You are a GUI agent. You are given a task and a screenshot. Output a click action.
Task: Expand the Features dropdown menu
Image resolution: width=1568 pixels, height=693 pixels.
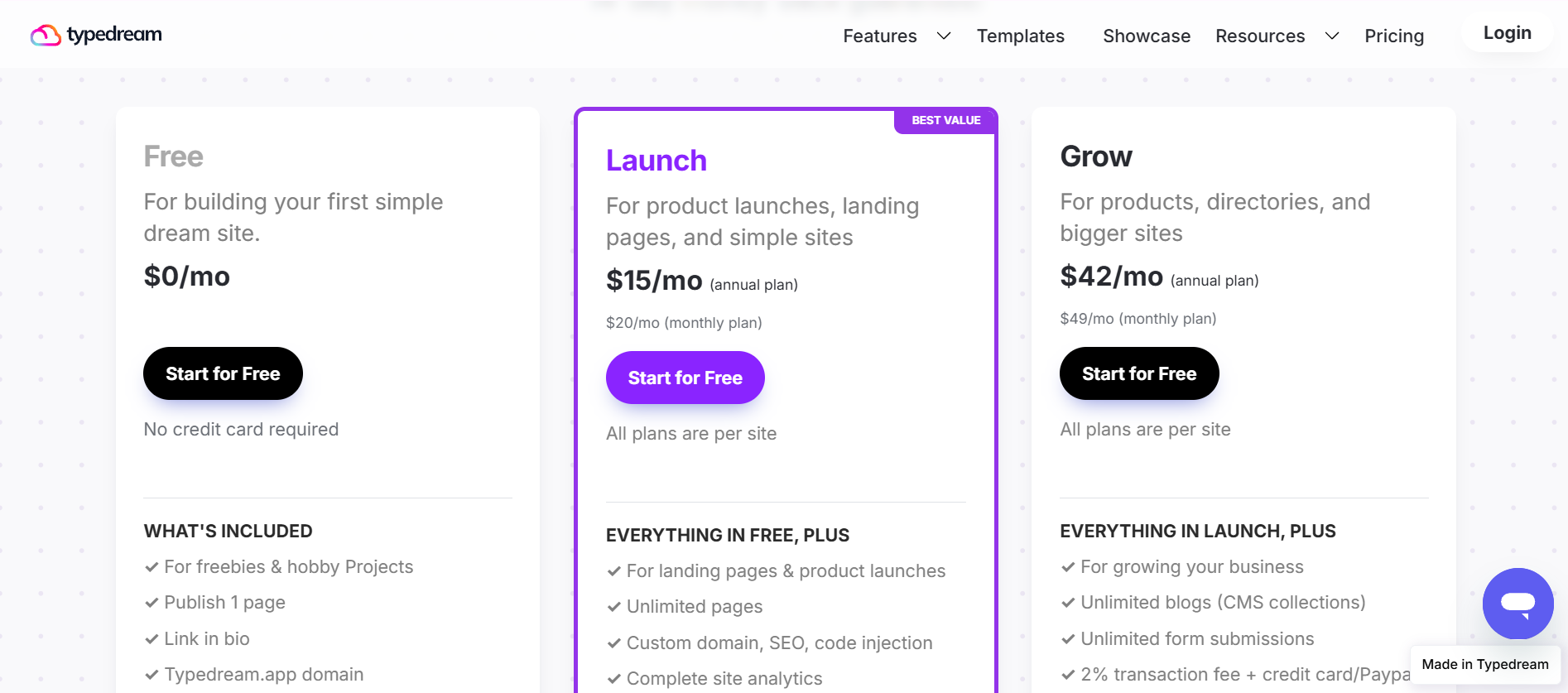(x=879, y=36)
